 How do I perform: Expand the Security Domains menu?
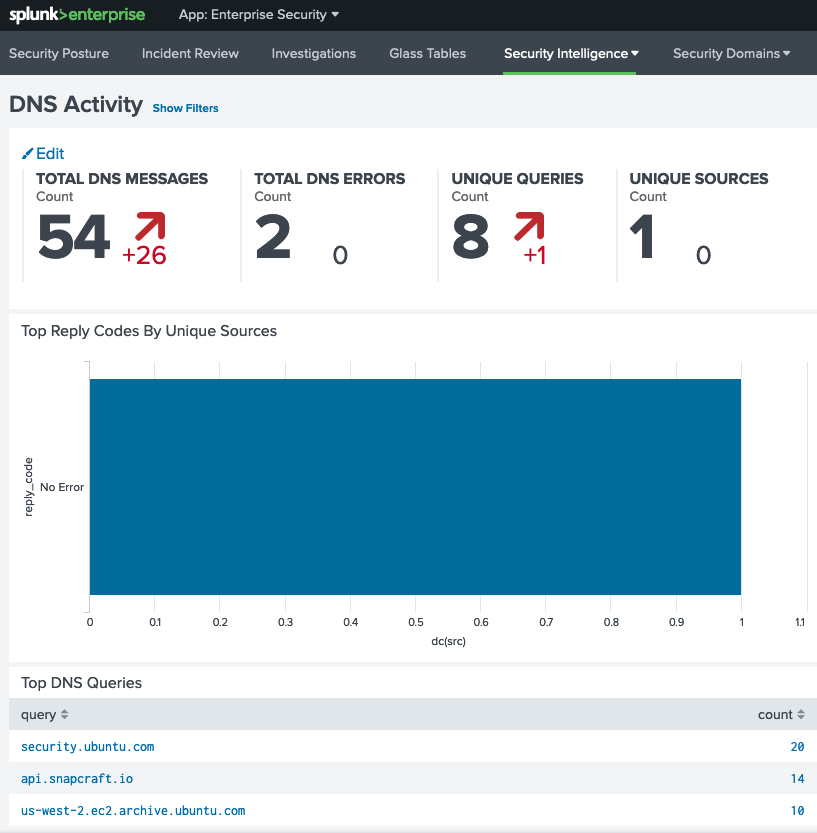tap(730, 55)
